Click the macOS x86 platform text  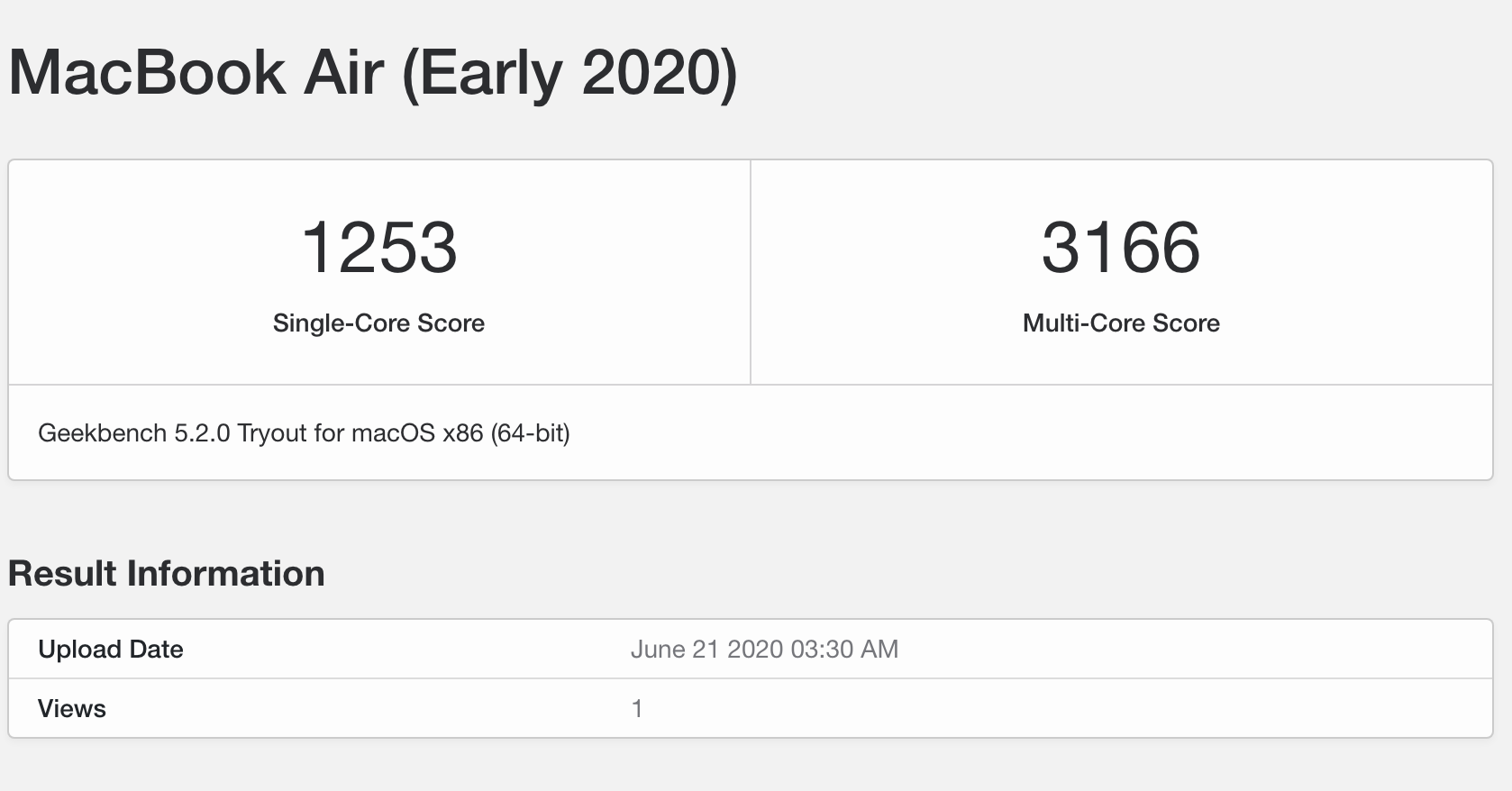coord(416,433)
